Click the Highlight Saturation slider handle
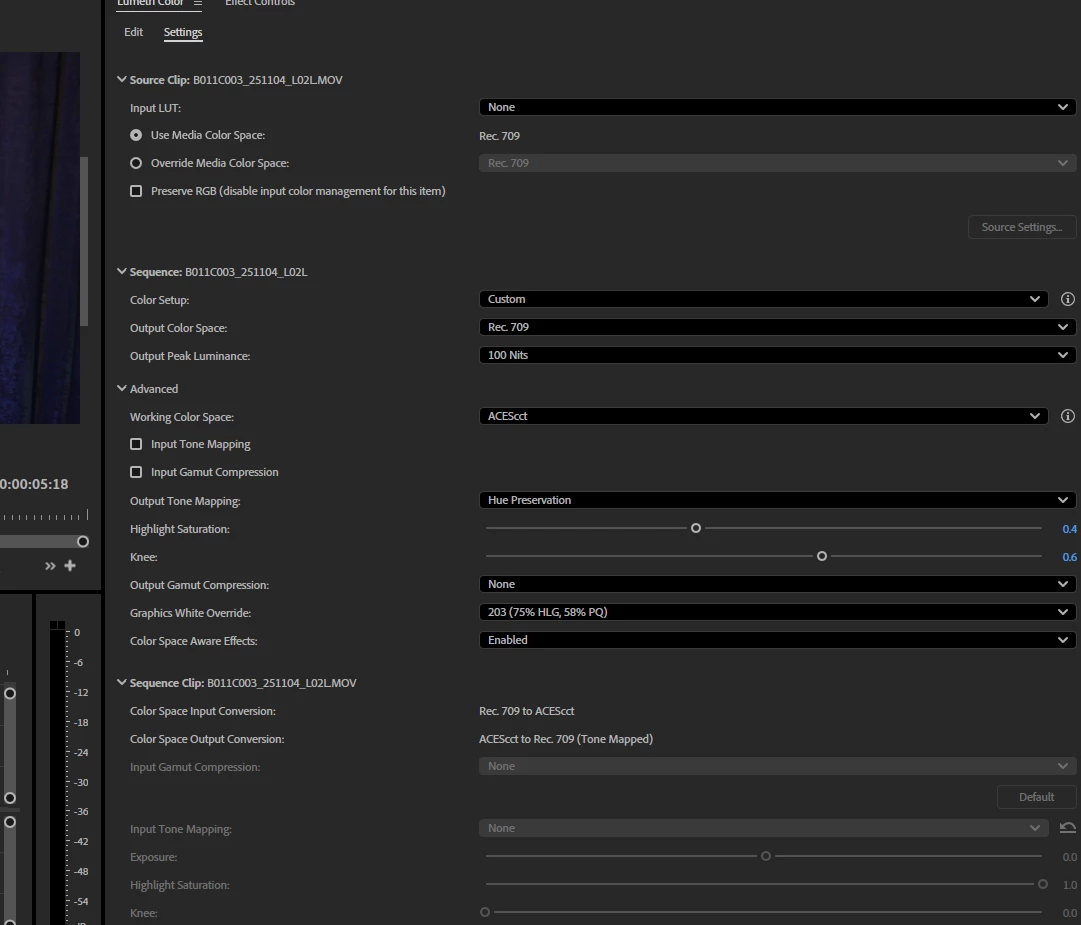 pyautogui.click(x=696, y=528)
